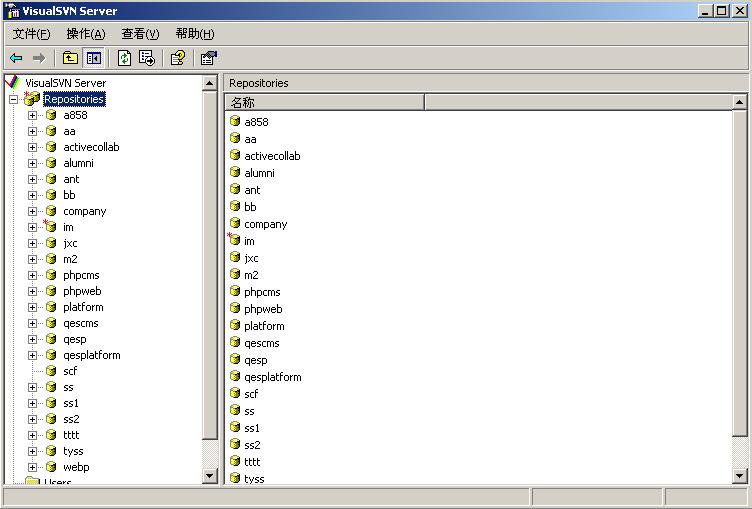The height and width of the screenshot is (509, 752).
Task: Click the 名称 column header
Action: 325,102
